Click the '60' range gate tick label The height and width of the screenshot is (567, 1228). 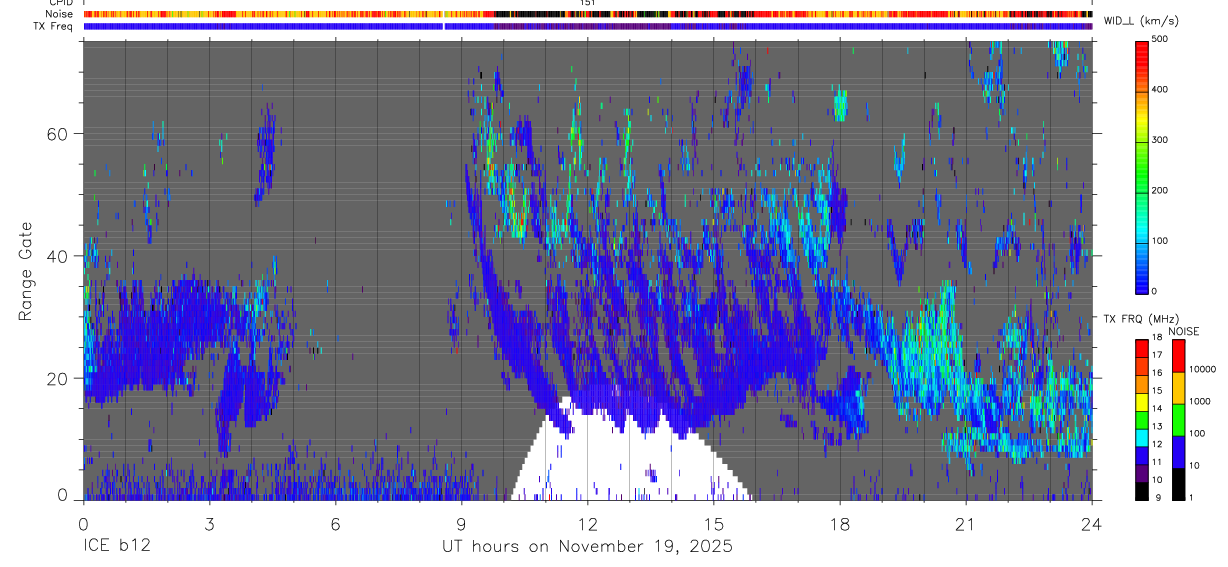coord(58,134)
